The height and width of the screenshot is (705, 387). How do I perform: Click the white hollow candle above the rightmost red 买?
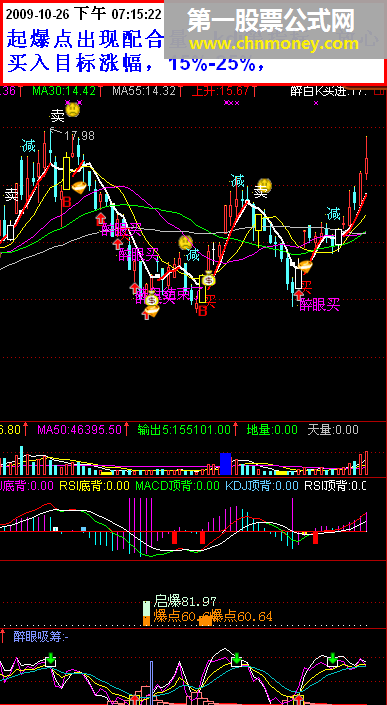[298, 279]
